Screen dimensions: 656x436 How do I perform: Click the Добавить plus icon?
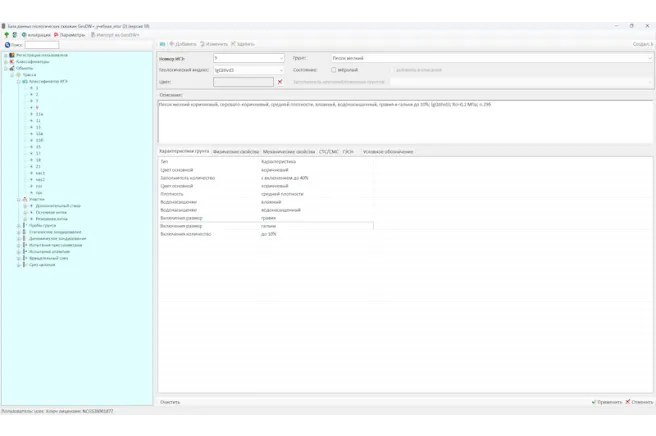click(171, 44)
